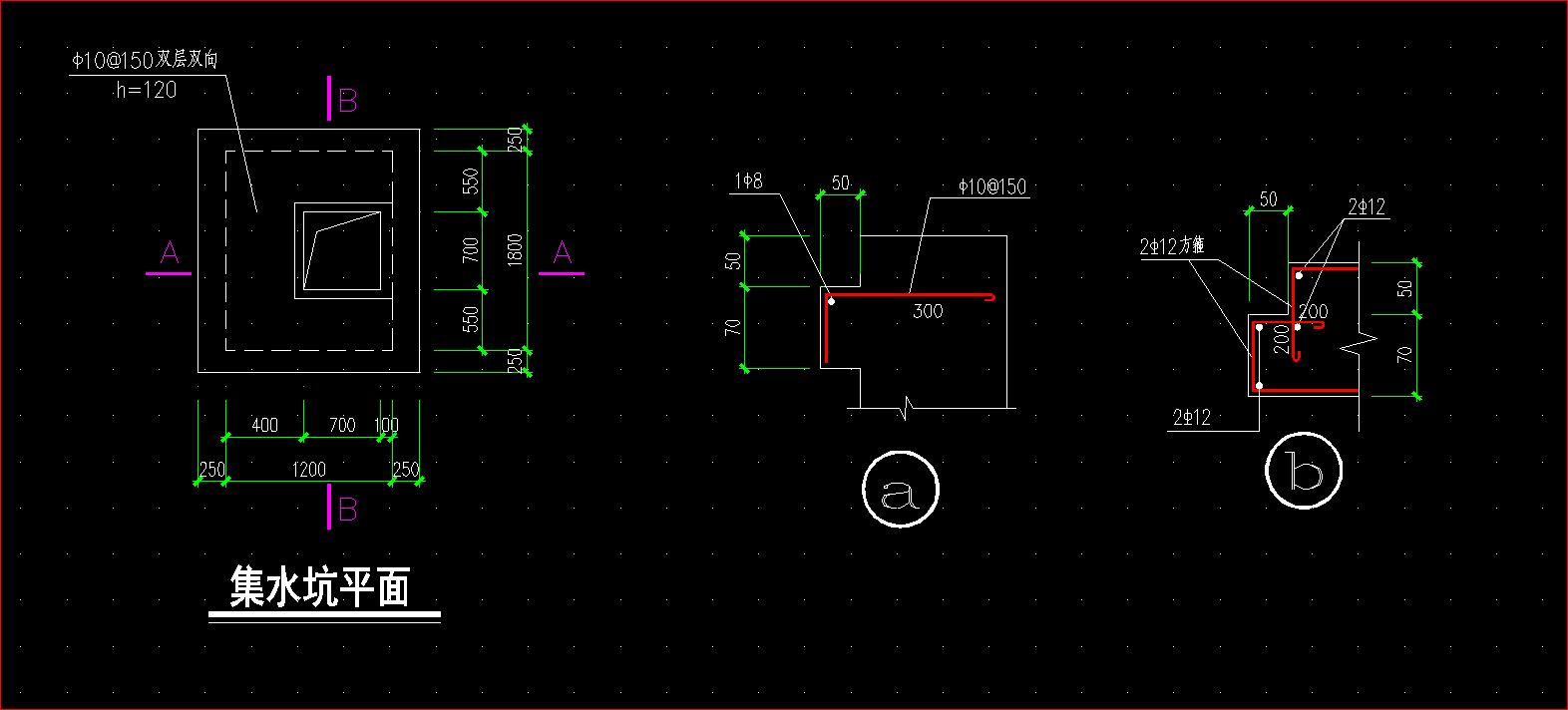Pick the red rebar line in detail a
This screenshot has width=1568, height=710.
point(910,297)
